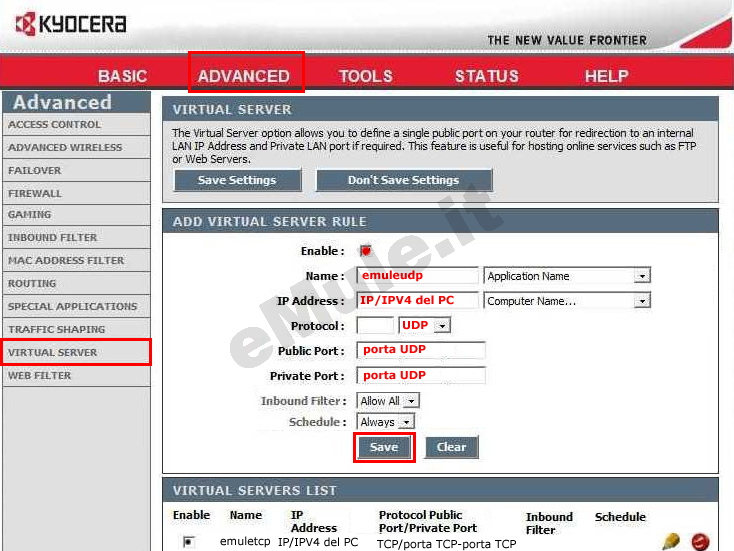Screen dimensions: 734x551
Task: Toggle the emuletcp row enable checkbox
Action: tap(189, 542)
